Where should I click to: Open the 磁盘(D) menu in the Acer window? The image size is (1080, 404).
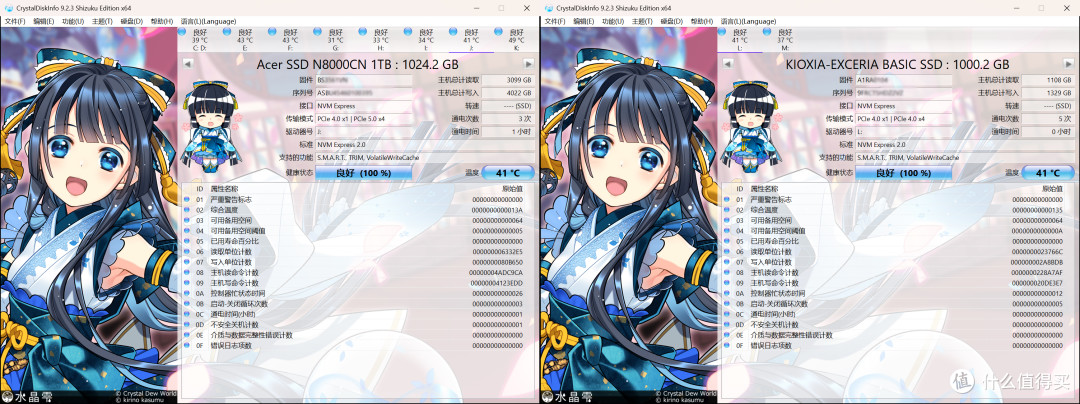tap(132, 21)
